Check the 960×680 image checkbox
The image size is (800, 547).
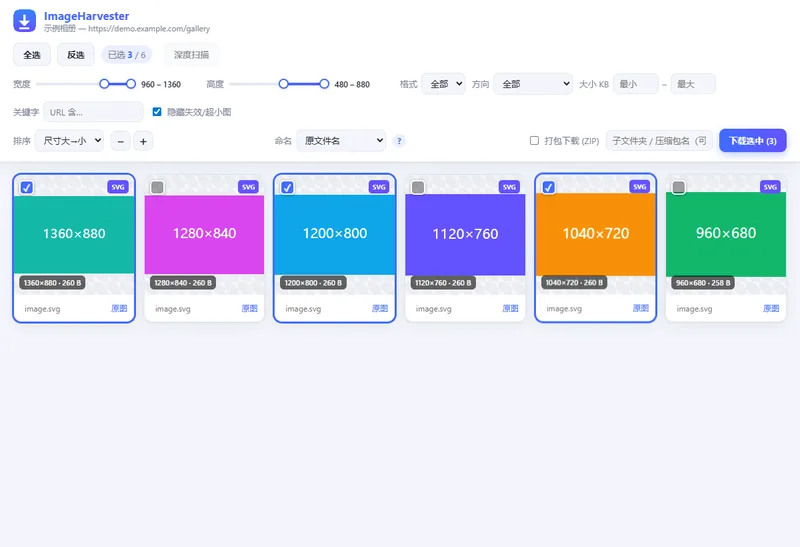click(x=679, y=187)
